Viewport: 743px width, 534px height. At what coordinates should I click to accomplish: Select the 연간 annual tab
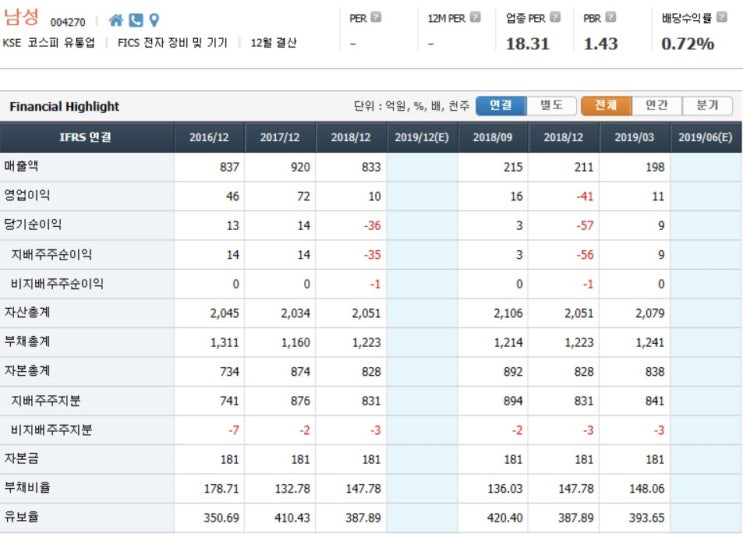pos(657,105)
